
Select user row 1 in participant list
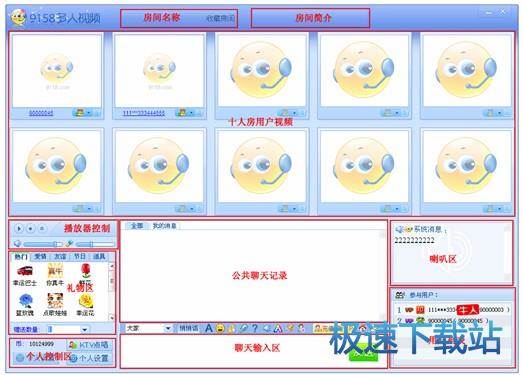(453, 310)
